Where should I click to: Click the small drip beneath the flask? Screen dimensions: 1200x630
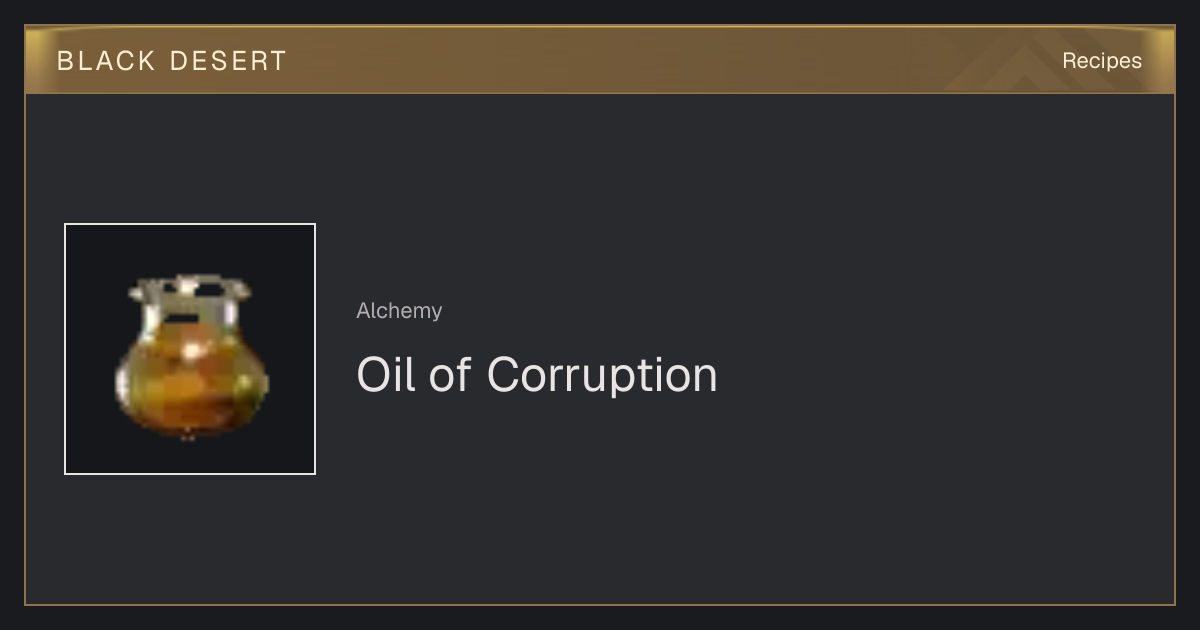(188, 437)
